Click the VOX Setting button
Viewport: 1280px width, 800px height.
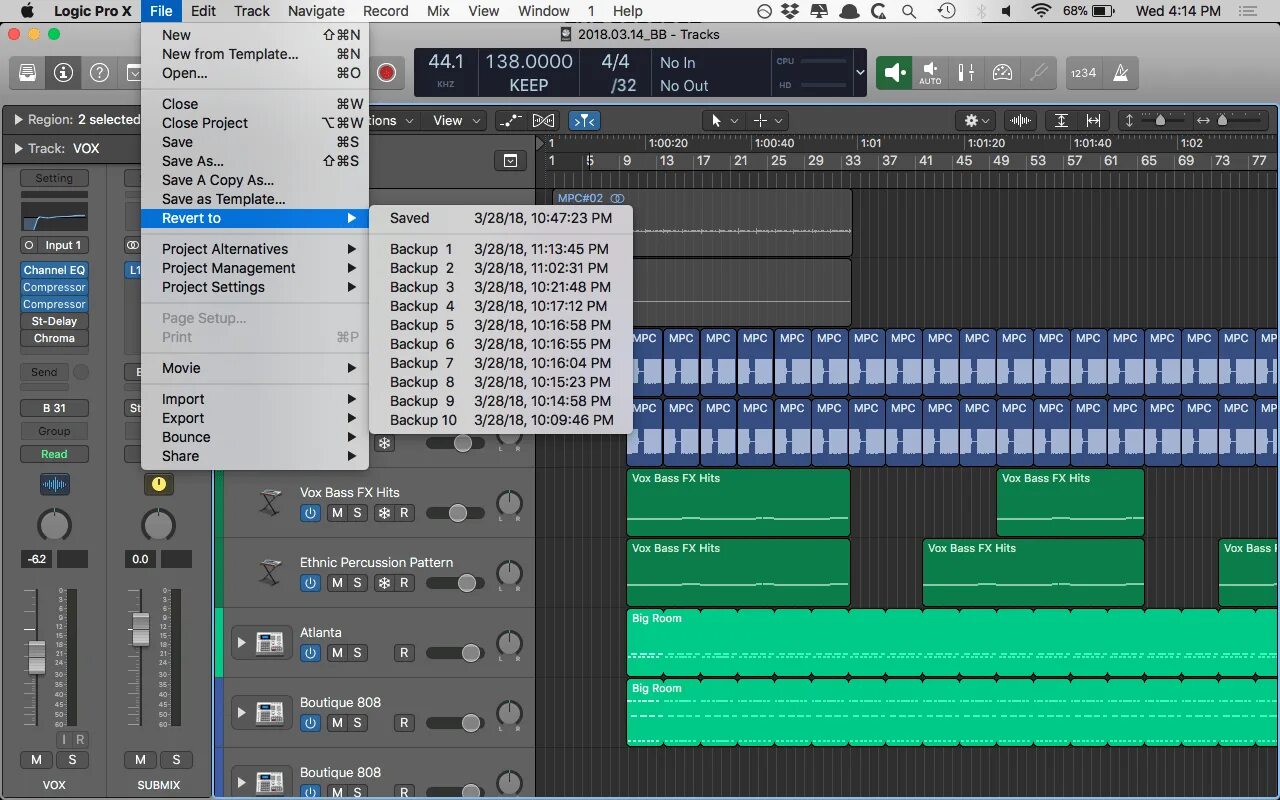[x=54, y=178]
